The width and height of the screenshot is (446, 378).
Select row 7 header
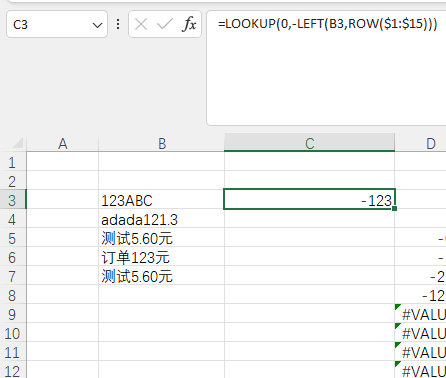coord(12,276)
